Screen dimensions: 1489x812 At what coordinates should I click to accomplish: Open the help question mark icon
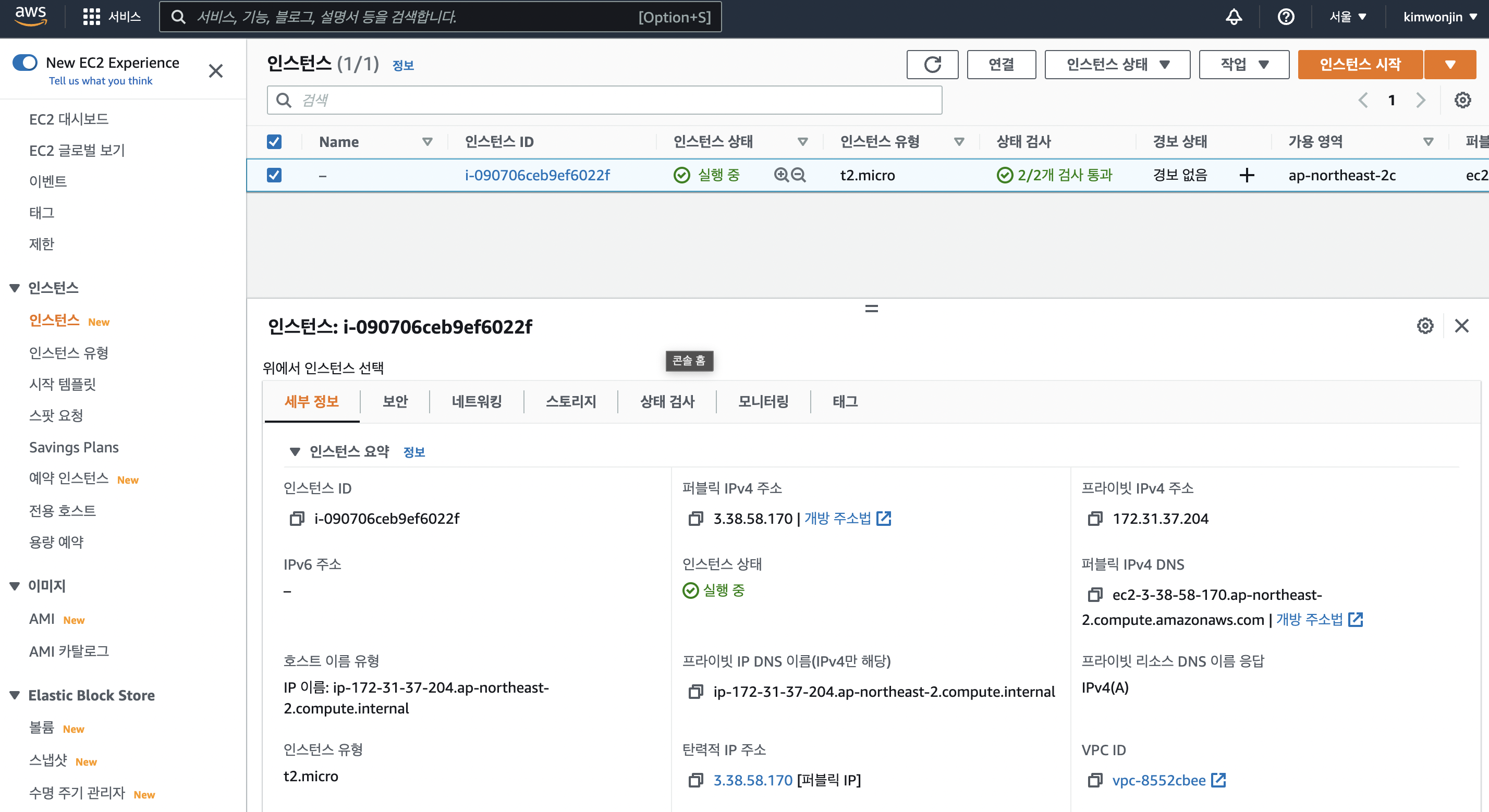click(1286, 17)
